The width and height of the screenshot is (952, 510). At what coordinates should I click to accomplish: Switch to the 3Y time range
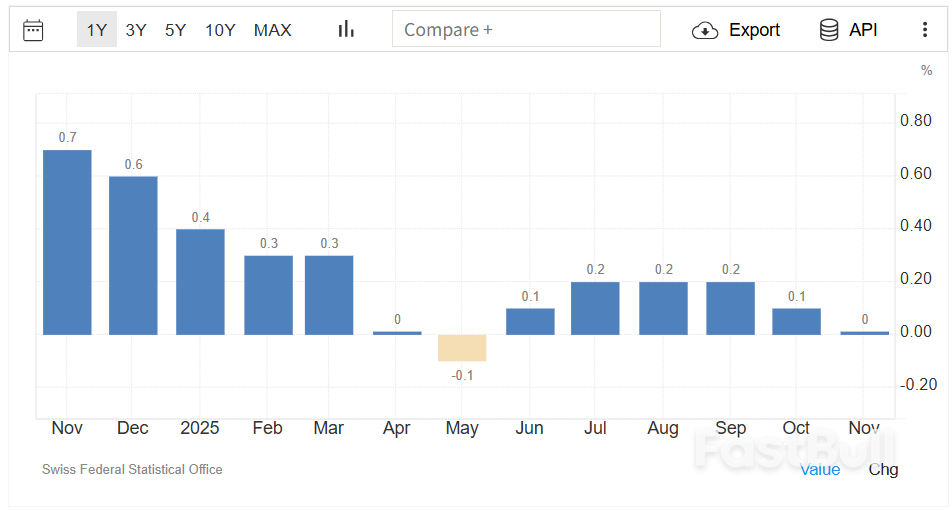pos(136,30)
